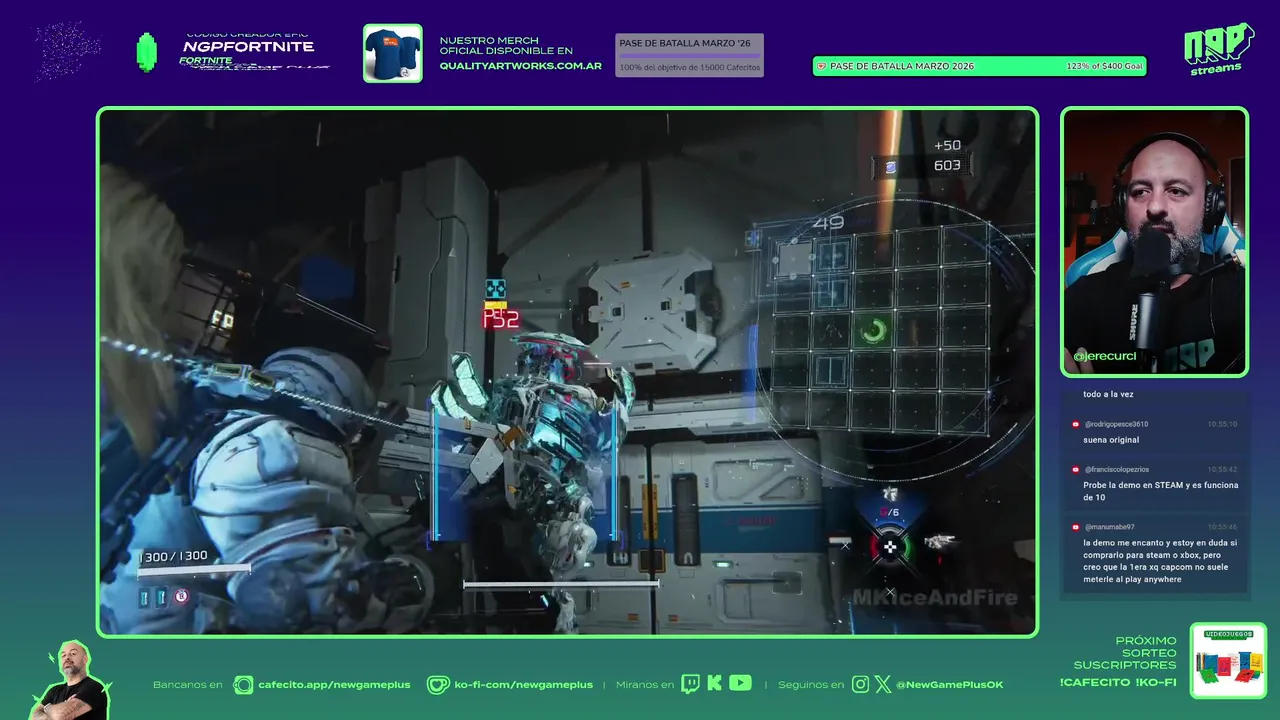Click '100% del objetivo de 15000 Cafecitos'
Viewport: 1280px width, 720px height.
(690, 68)
